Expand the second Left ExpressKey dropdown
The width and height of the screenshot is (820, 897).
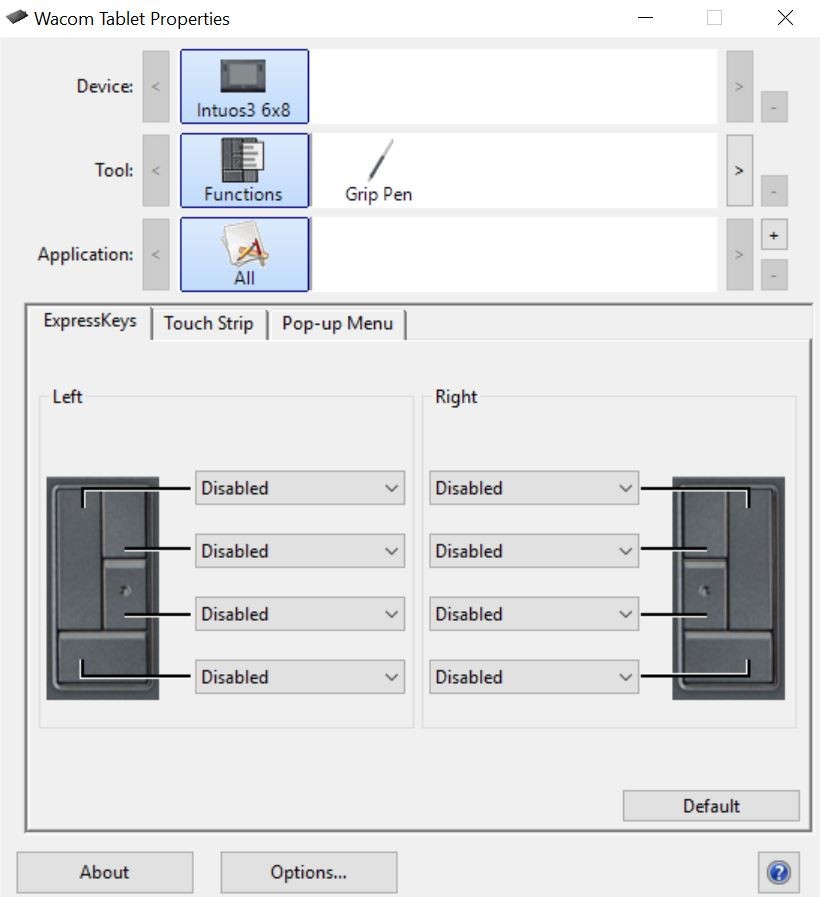point(300,551)
